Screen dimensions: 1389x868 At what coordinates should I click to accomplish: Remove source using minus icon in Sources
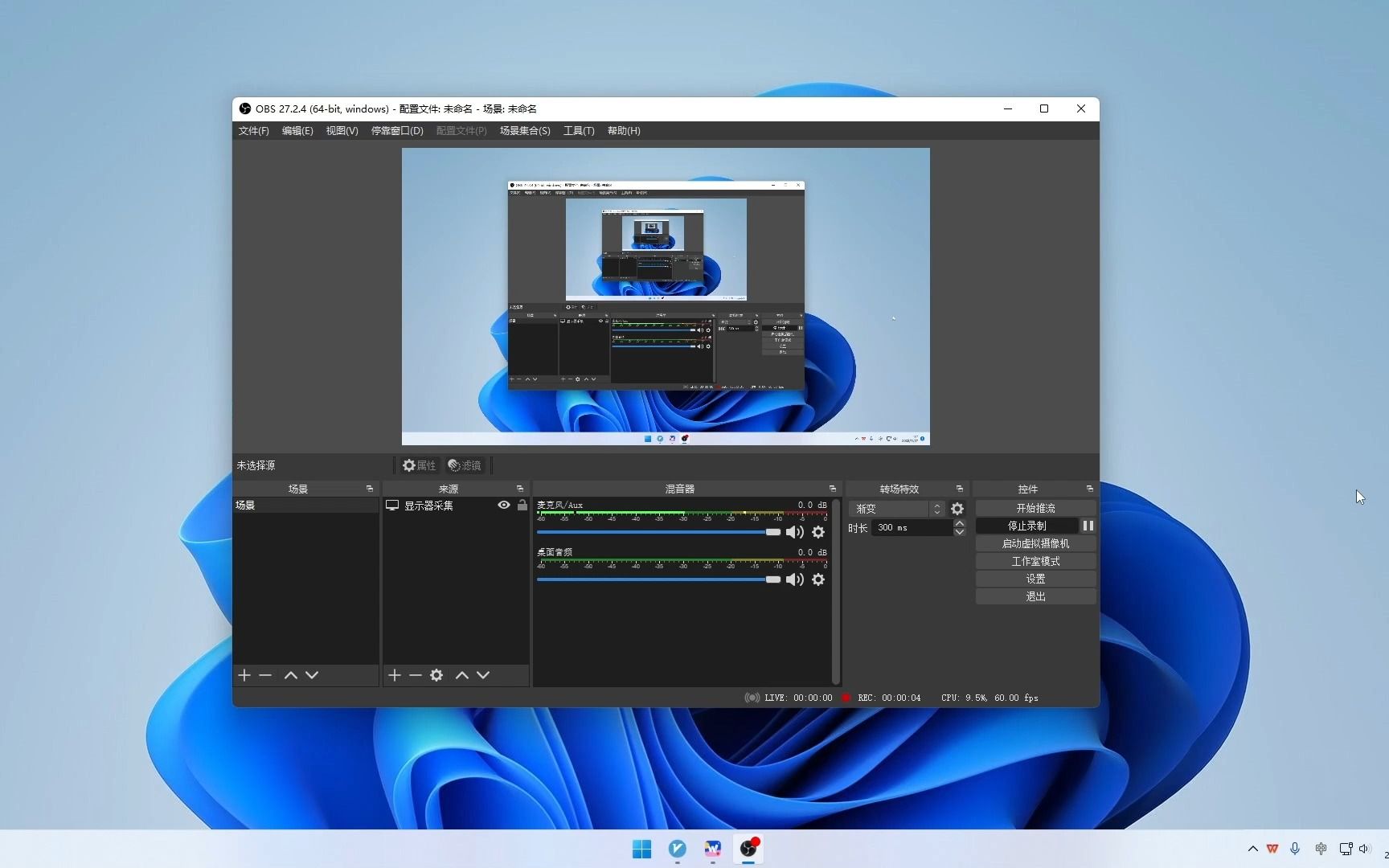click(416, 675)
